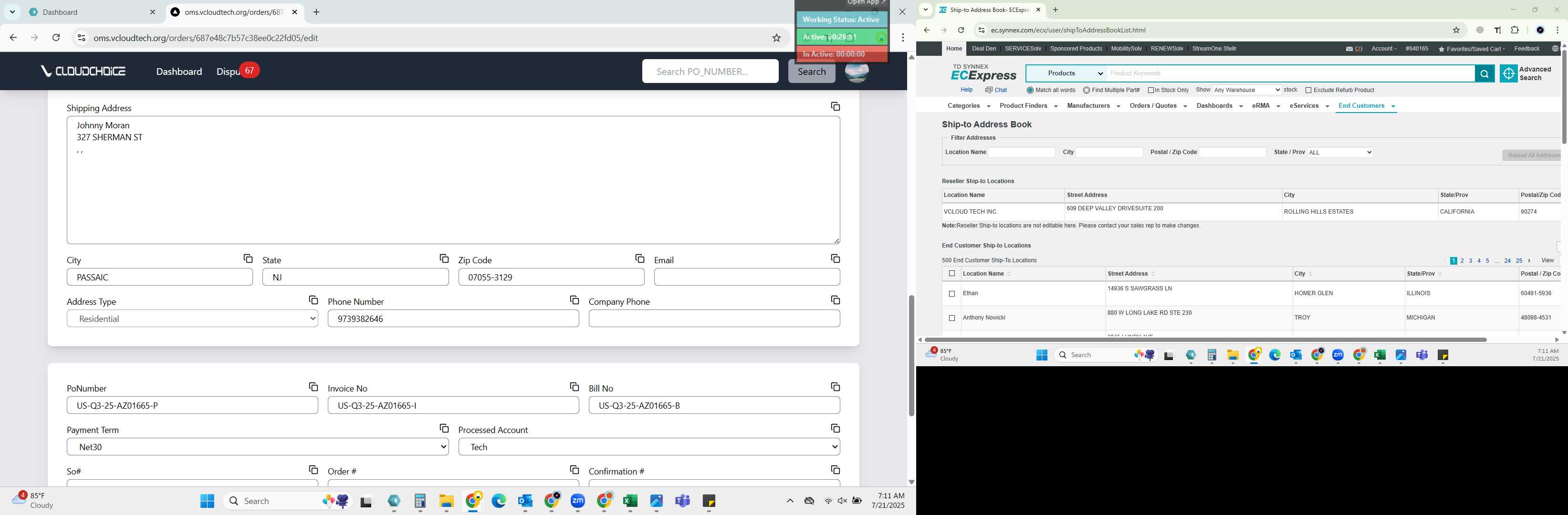Open Microsoft Teams from the left taskbar
Viewport: 1568px width, 515px height.
pos(682,501)
